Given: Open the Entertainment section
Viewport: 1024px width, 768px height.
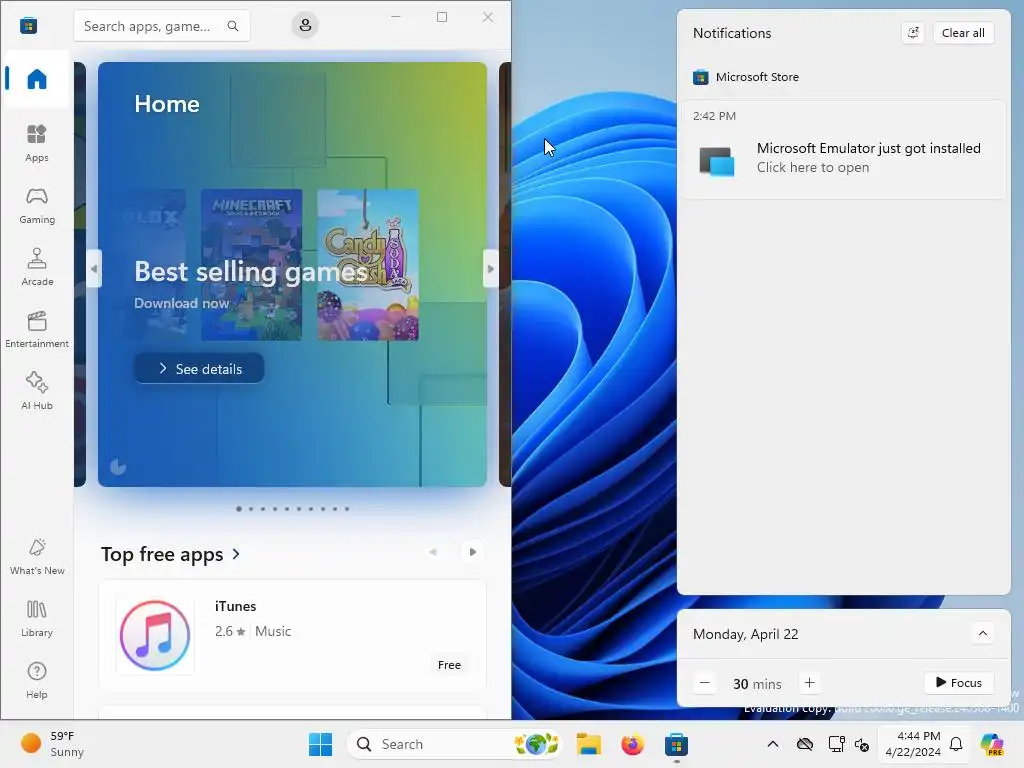Looking at the screenshot, I should coord(37,330).
